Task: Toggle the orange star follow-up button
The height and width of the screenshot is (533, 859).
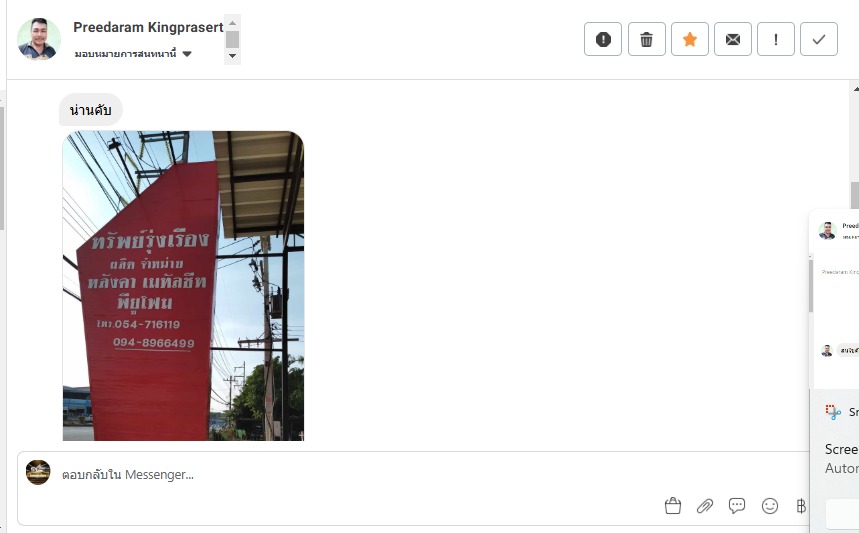Action: click(x=690, y=39)
